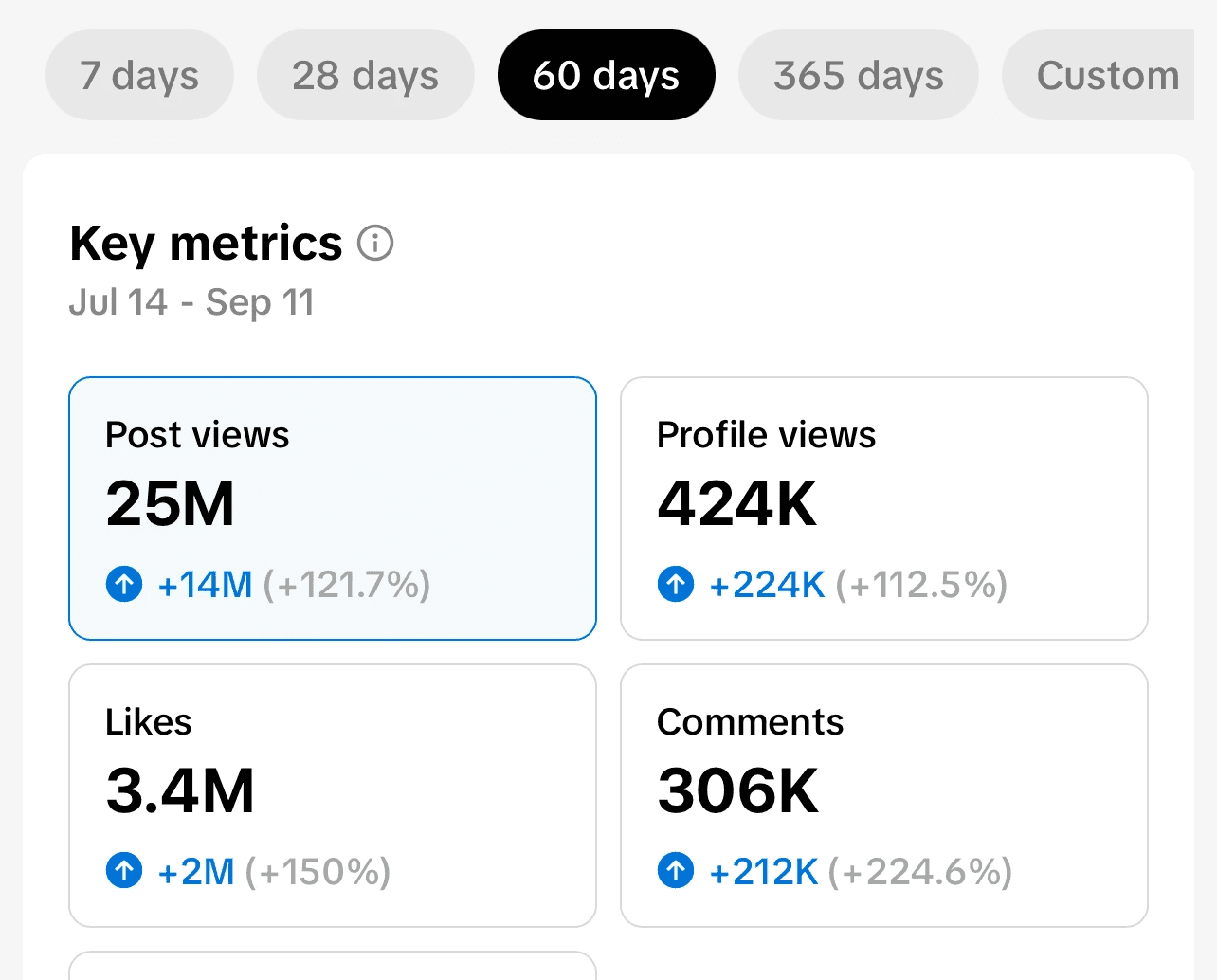The image size is (1217, 980).
Task: Click the +224K change value
Action: (x=767, y=585)
